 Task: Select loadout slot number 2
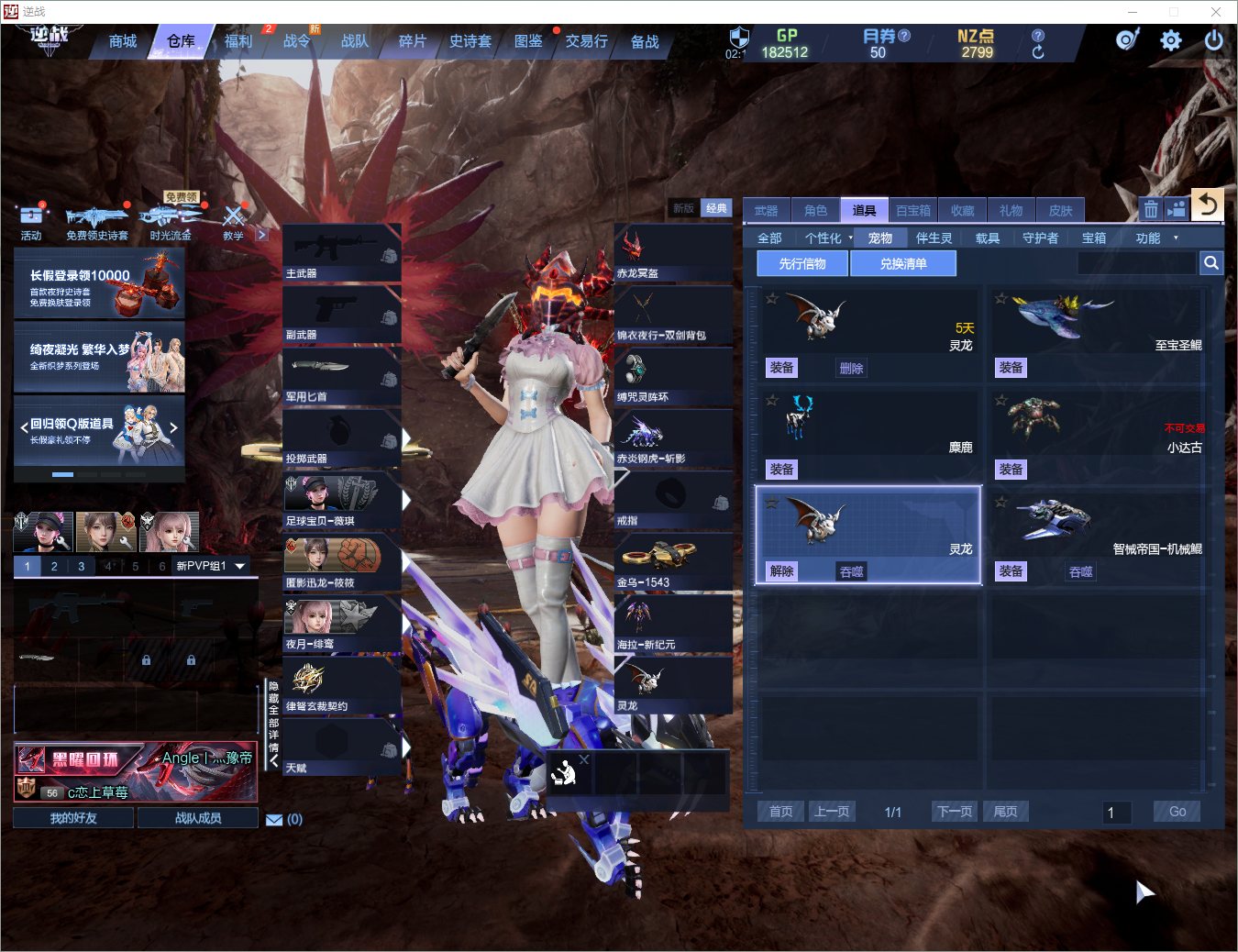54,566
